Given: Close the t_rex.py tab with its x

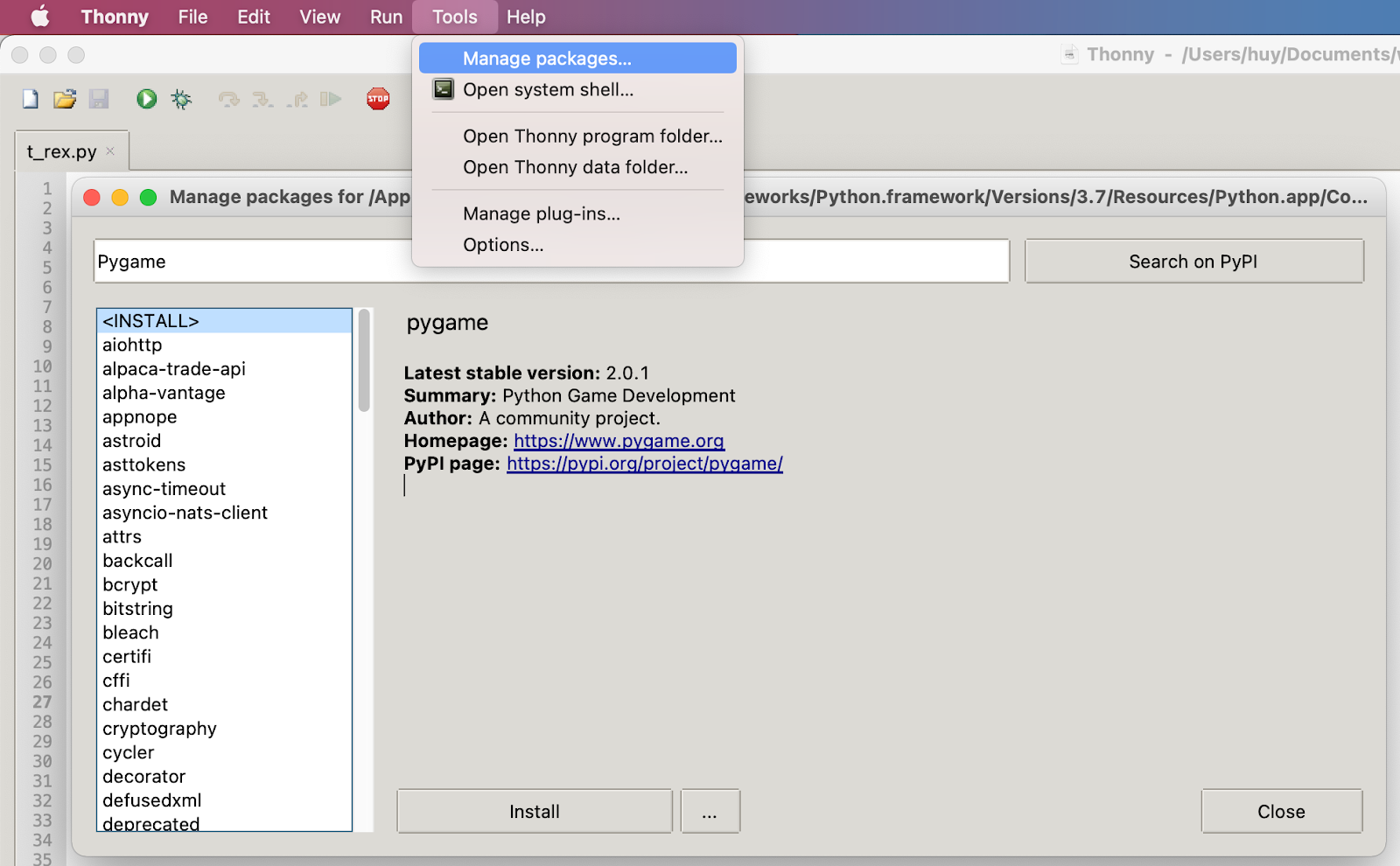Looking at the screenshot, I should pos(110,151).
